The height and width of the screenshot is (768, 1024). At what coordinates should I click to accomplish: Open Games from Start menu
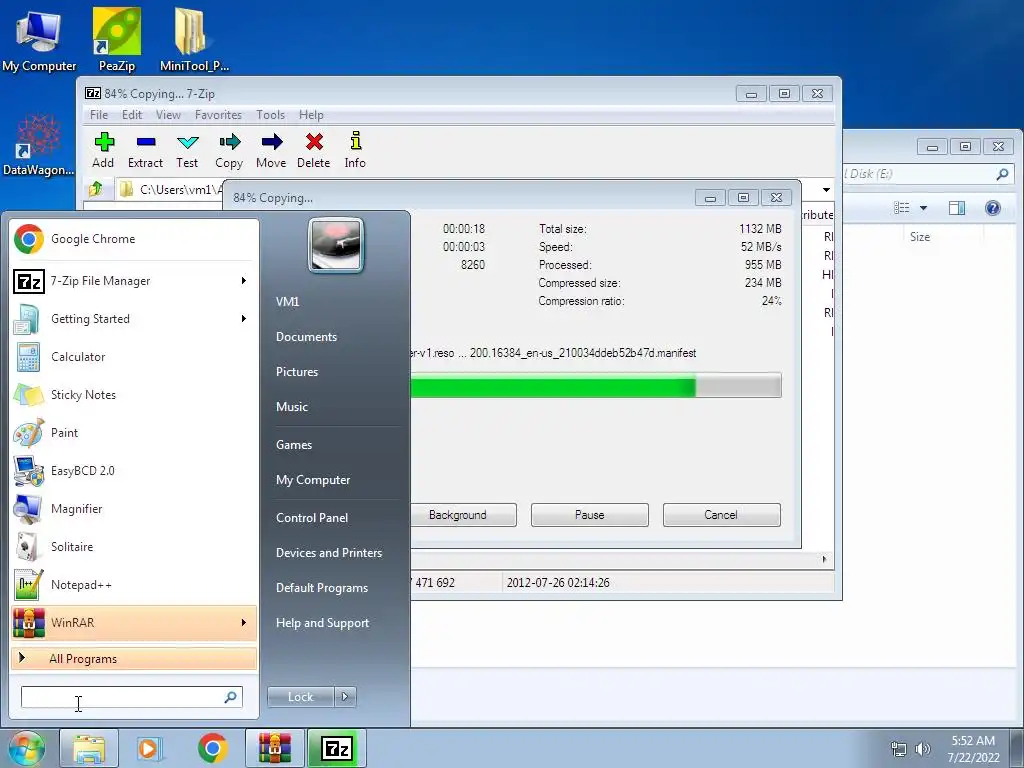[x=294, y=445]
